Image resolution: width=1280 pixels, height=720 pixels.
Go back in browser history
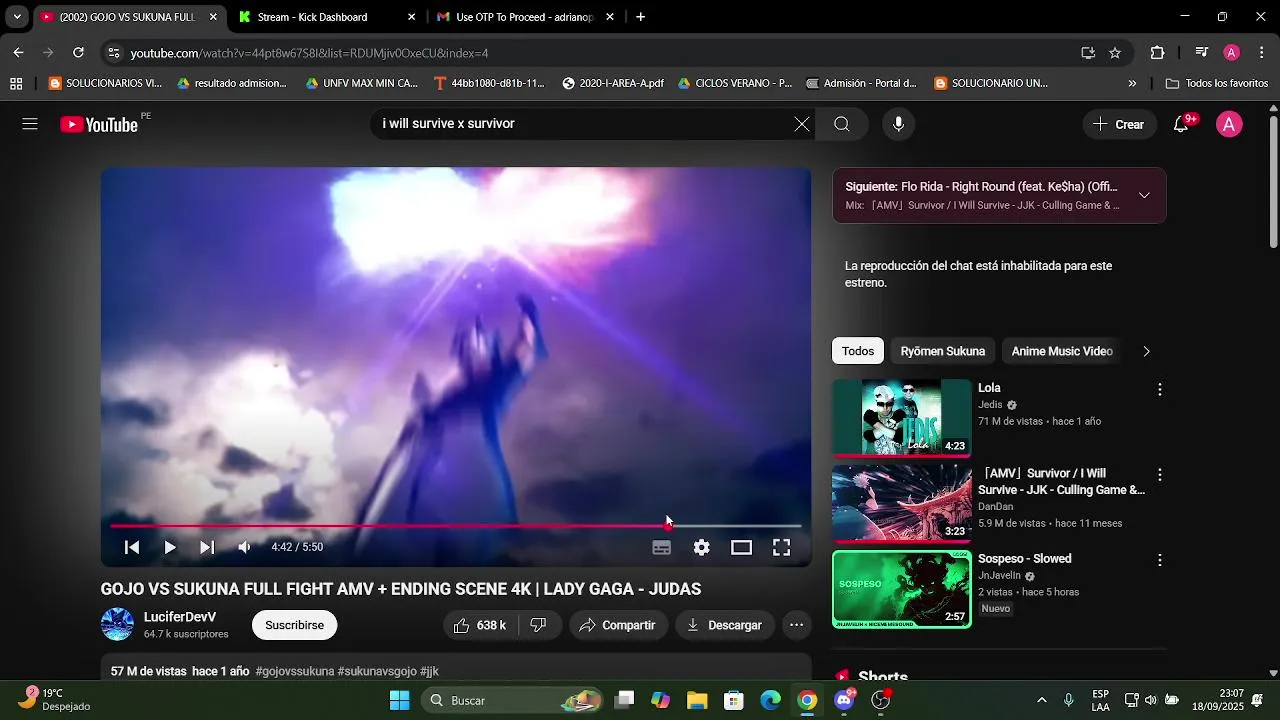point(18,53)
